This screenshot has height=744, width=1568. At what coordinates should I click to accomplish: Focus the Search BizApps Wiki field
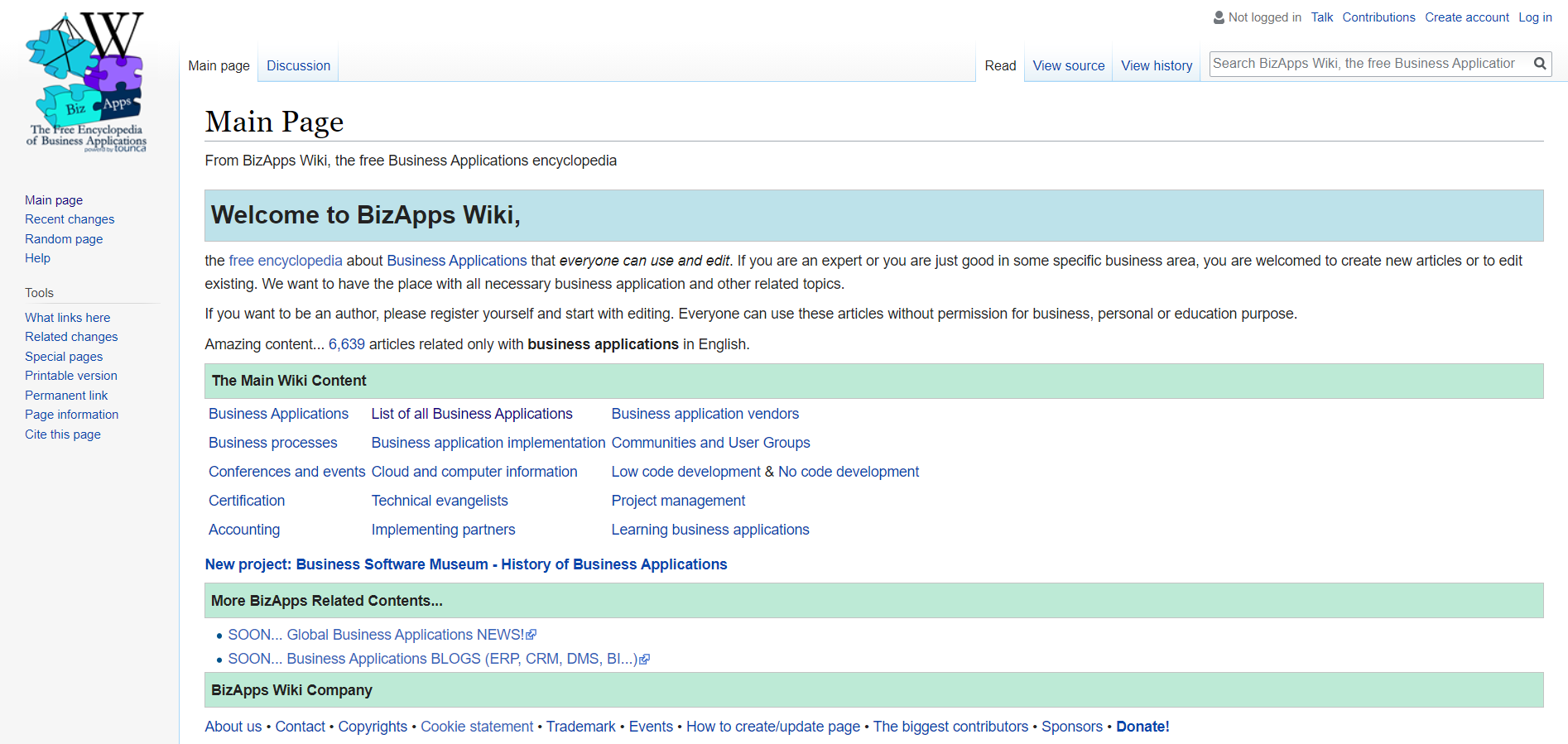pyautogui.click(x=1366, y=64)
